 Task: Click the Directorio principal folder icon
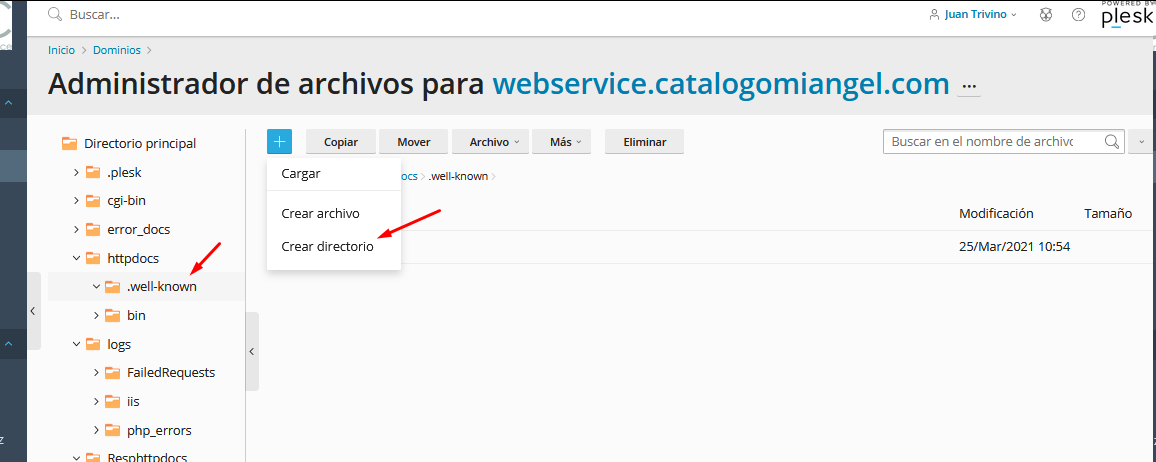pyautogui.click(x=69, y=144)
